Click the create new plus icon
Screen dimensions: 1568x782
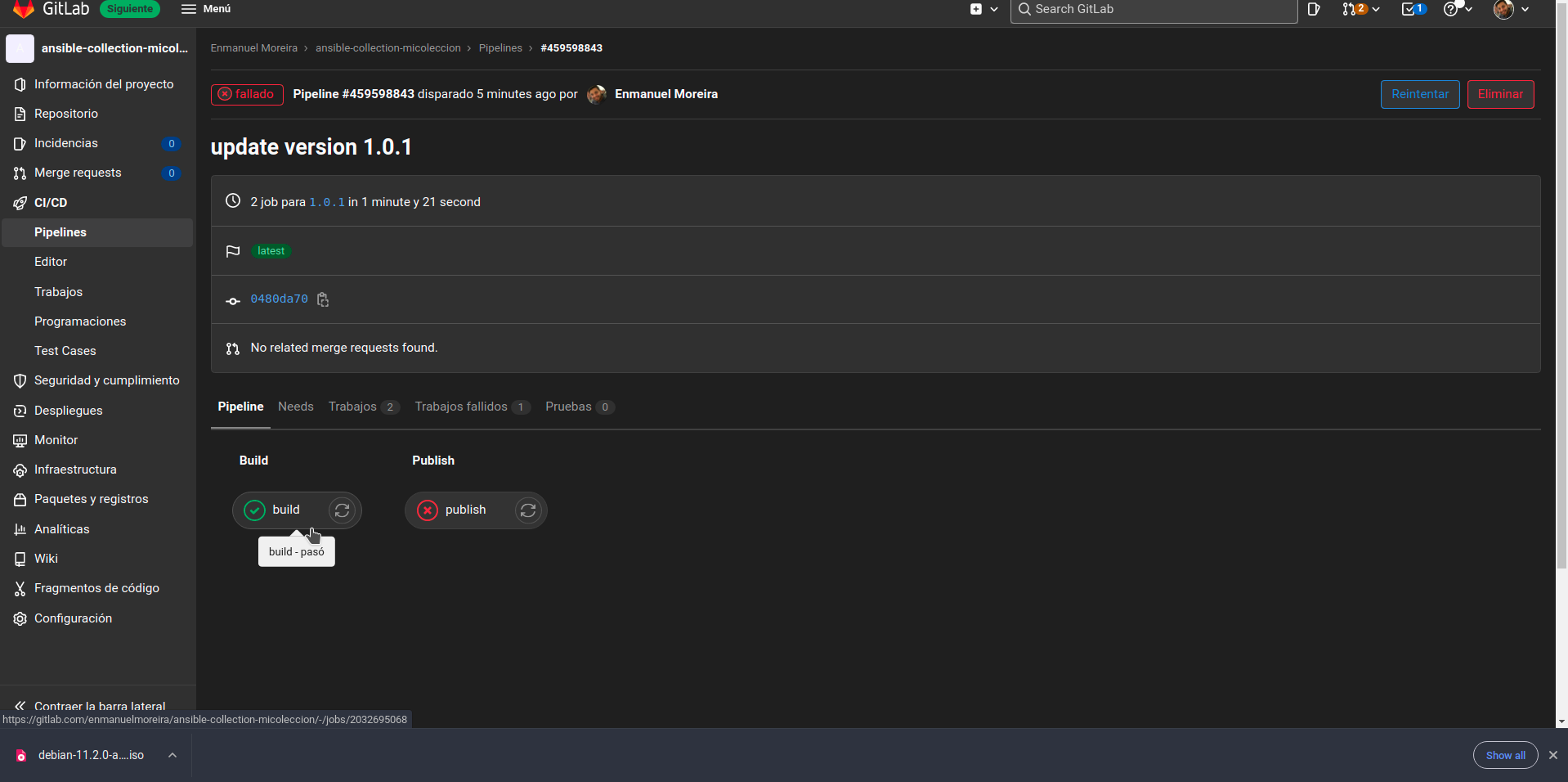tap(976, 9)
